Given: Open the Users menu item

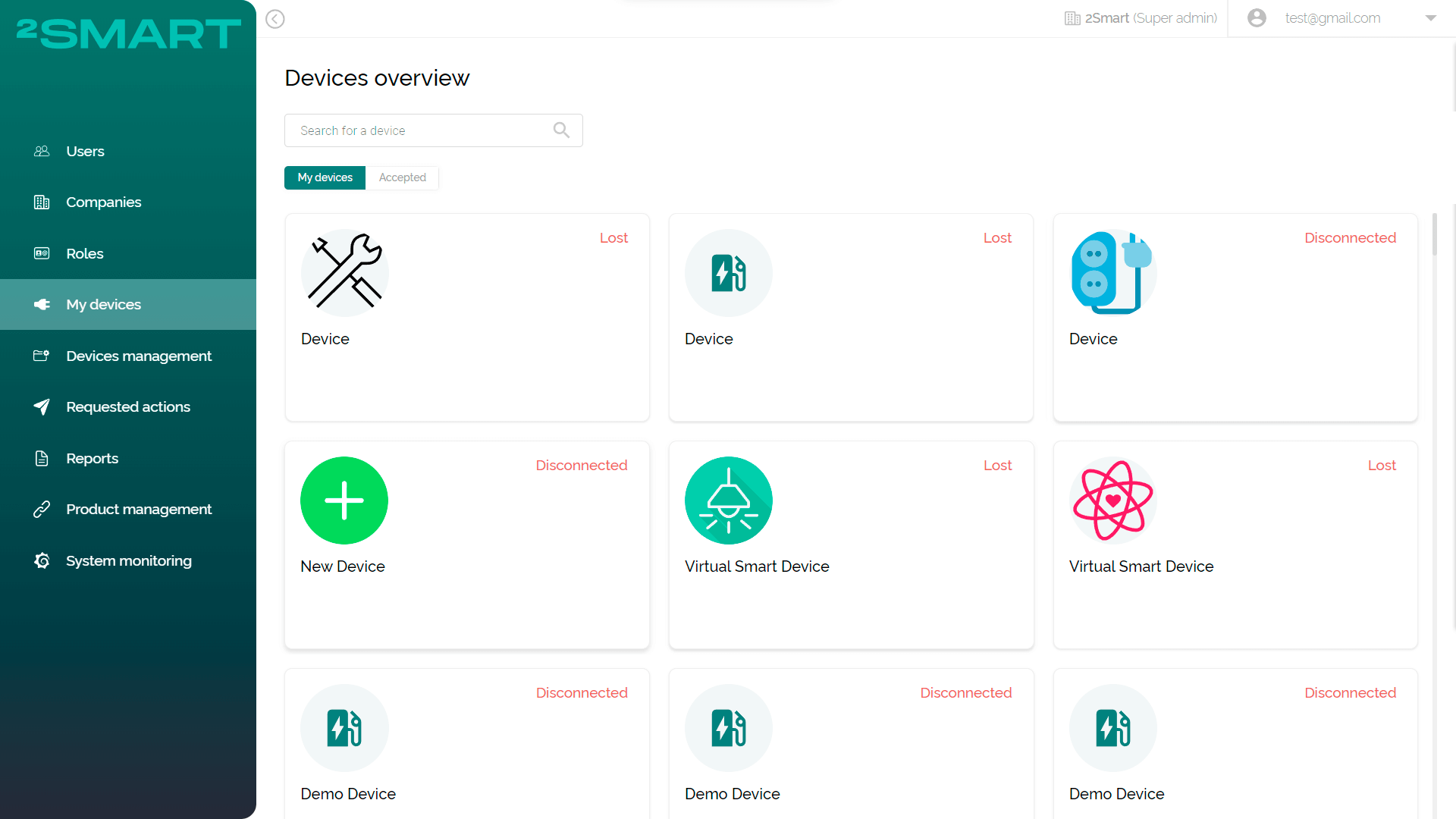Looking at the screenshot, I should pos(128,151).
